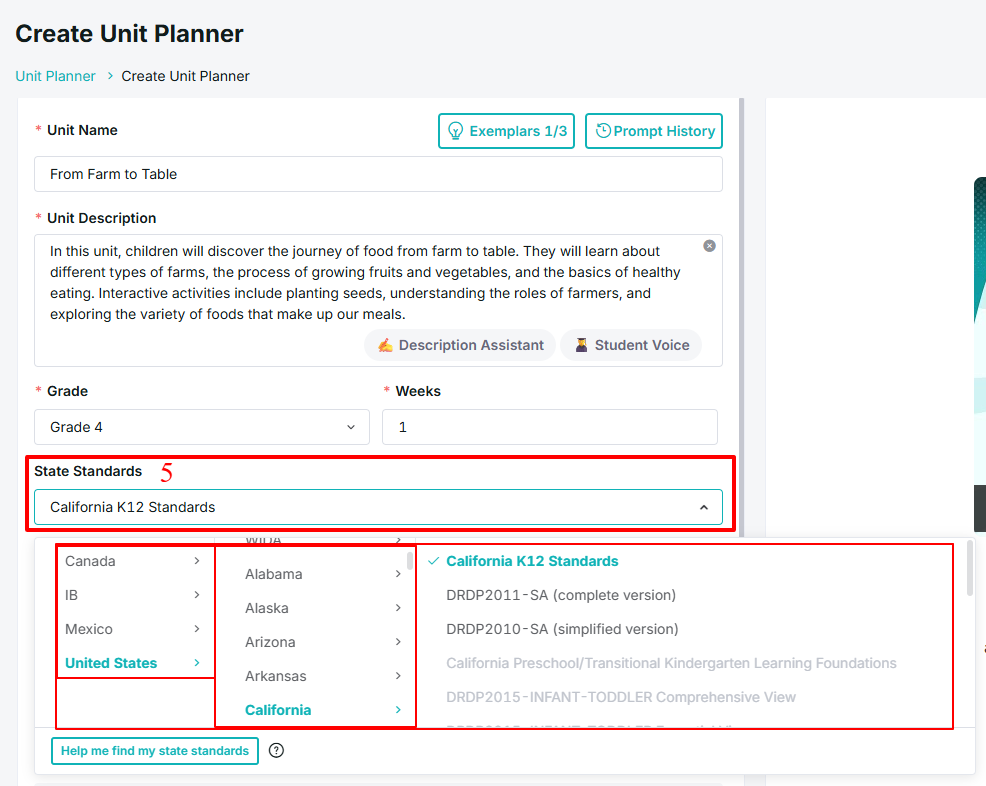Choose DRDP2011-SA (complete version)
This screenshot has width=986, height=786.
pos(561,595)
